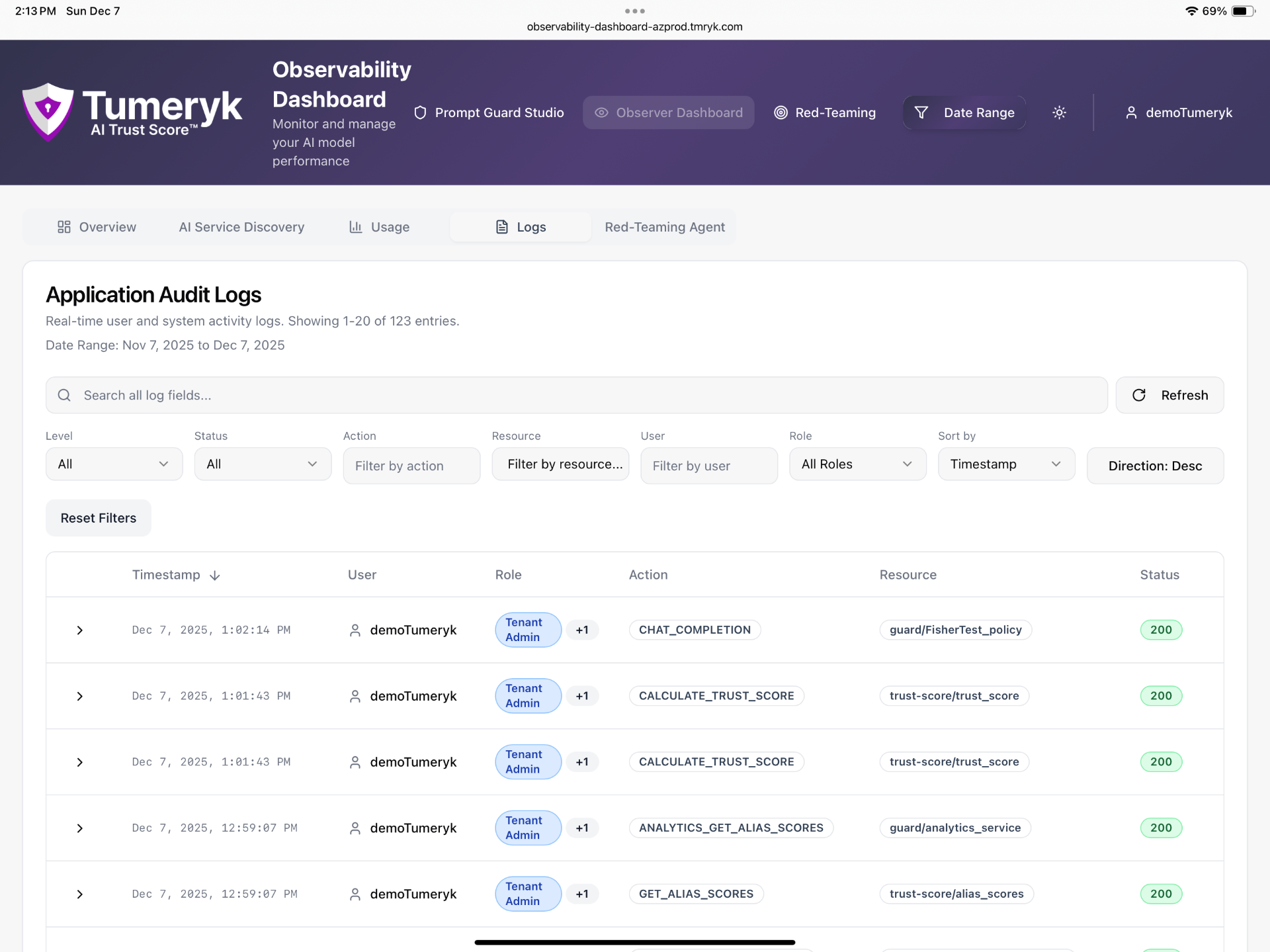Click the user avatar icon in header
1270x952 pixels.
(x=1131, y=112)
